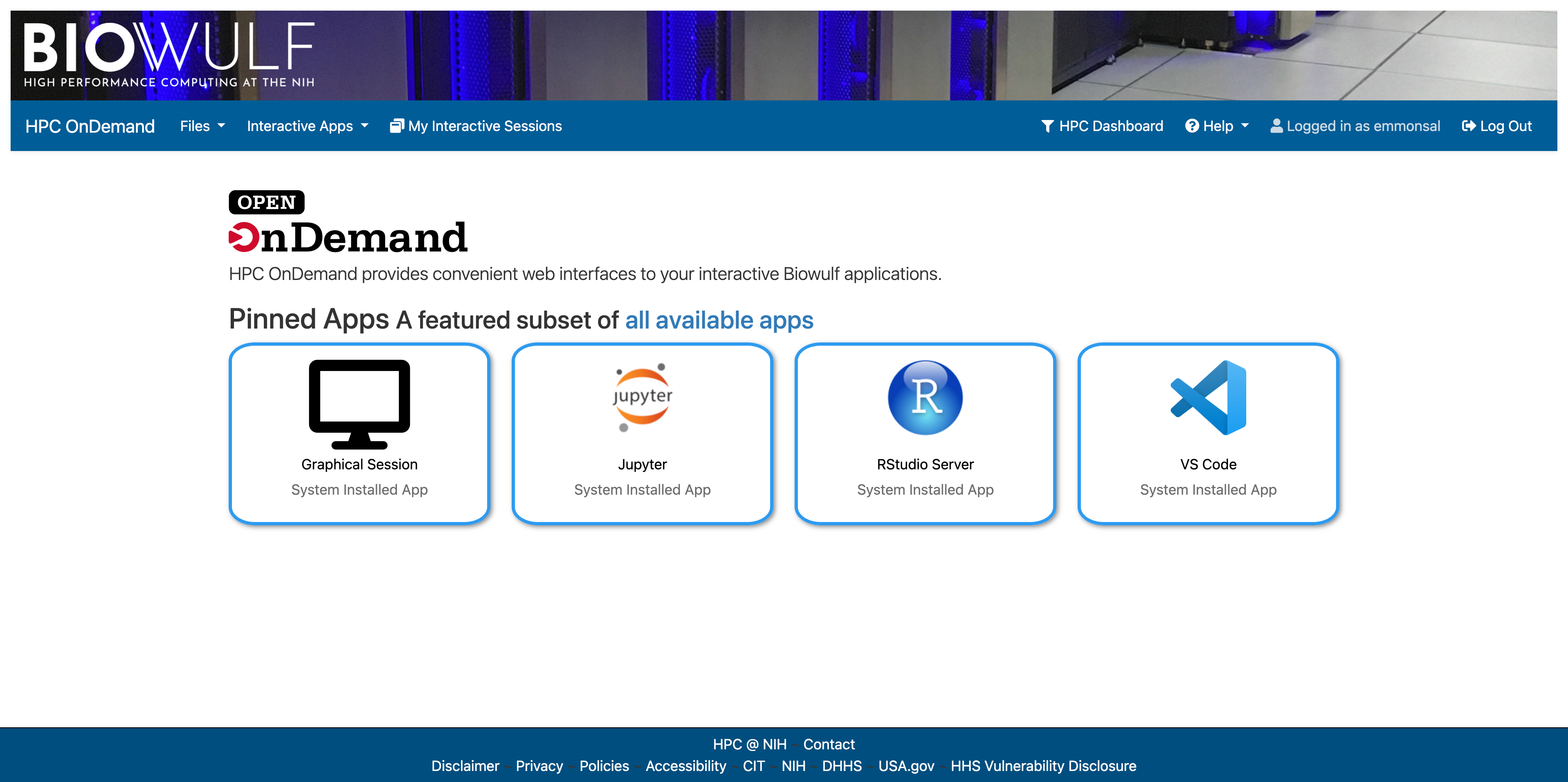Go to HPC OnDemand home
The height and width of the screenshot is (782, 1568).
90,126
